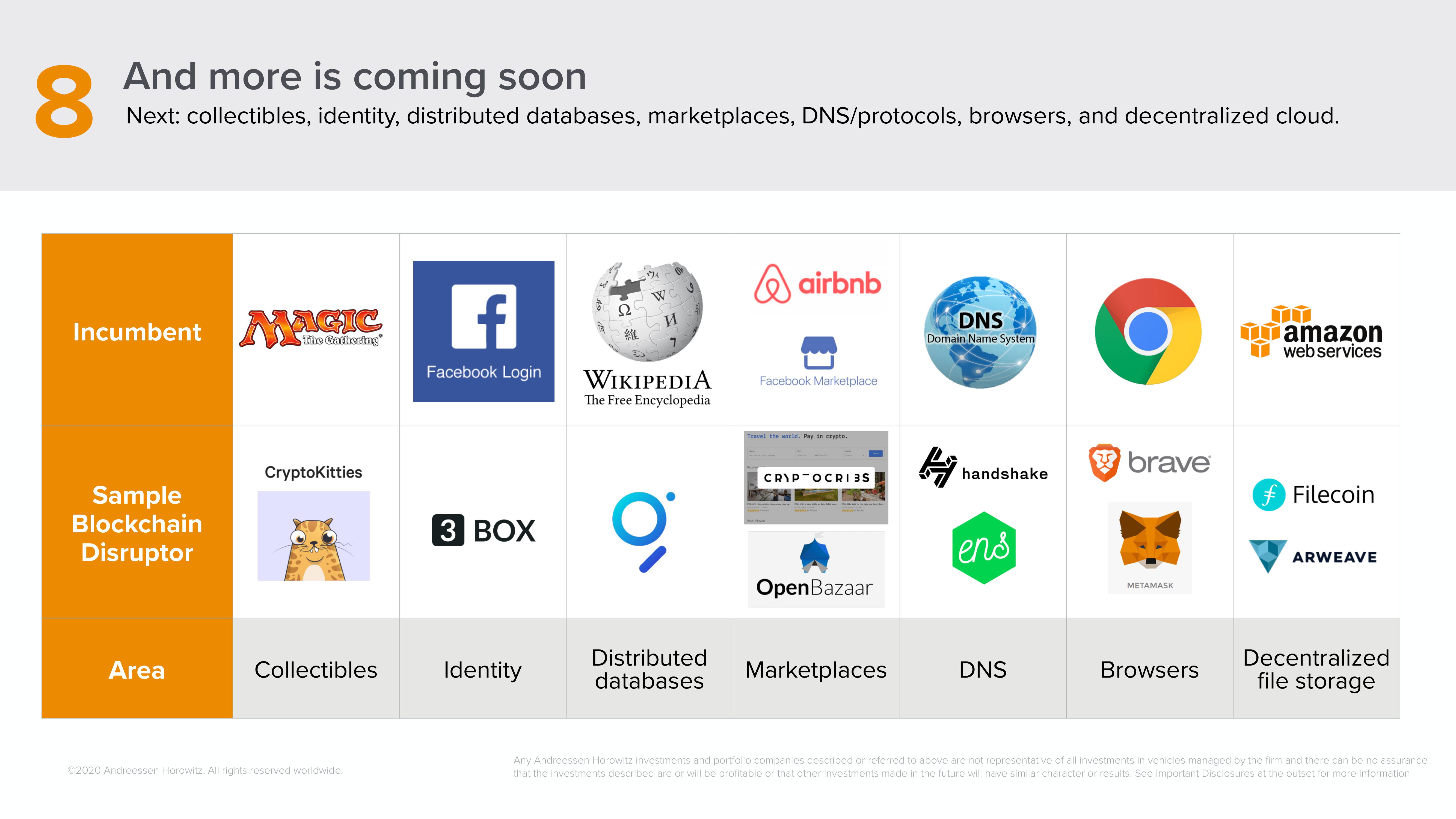Click the 'Identity' area cell
This screenshot has height=819, width=1456.
(x=483, y=668)
